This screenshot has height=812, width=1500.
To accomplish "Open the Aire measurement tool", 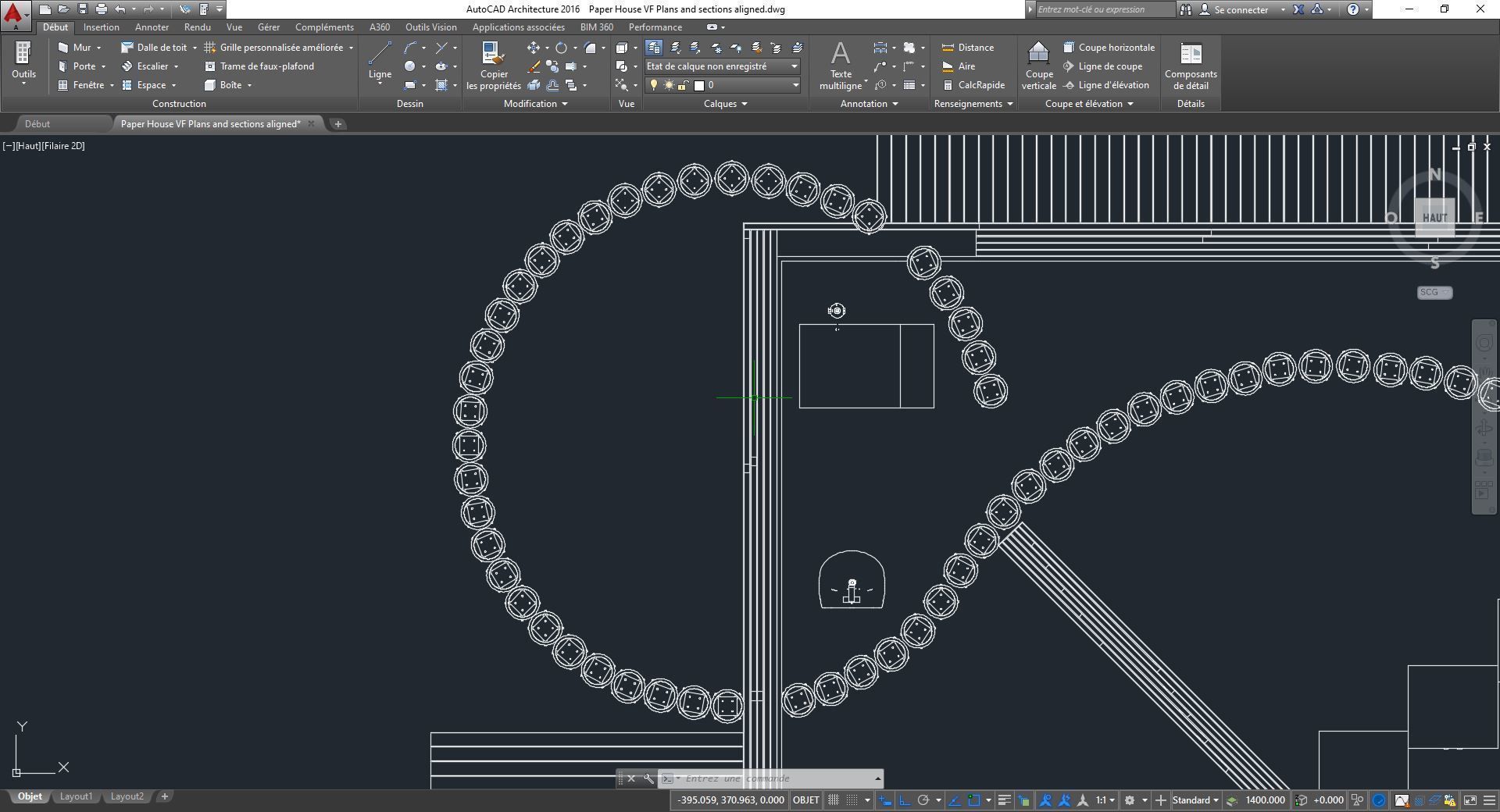I will tap(958, 66).
